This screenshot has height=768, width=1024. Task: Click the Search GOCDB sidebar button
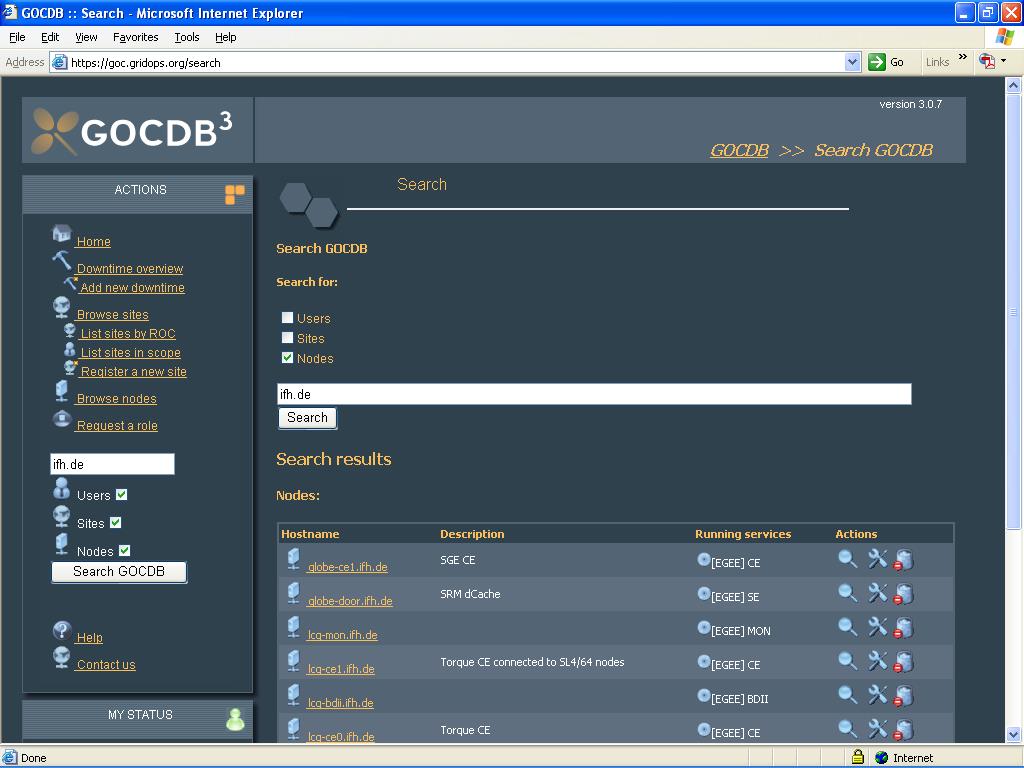[119, 571]
